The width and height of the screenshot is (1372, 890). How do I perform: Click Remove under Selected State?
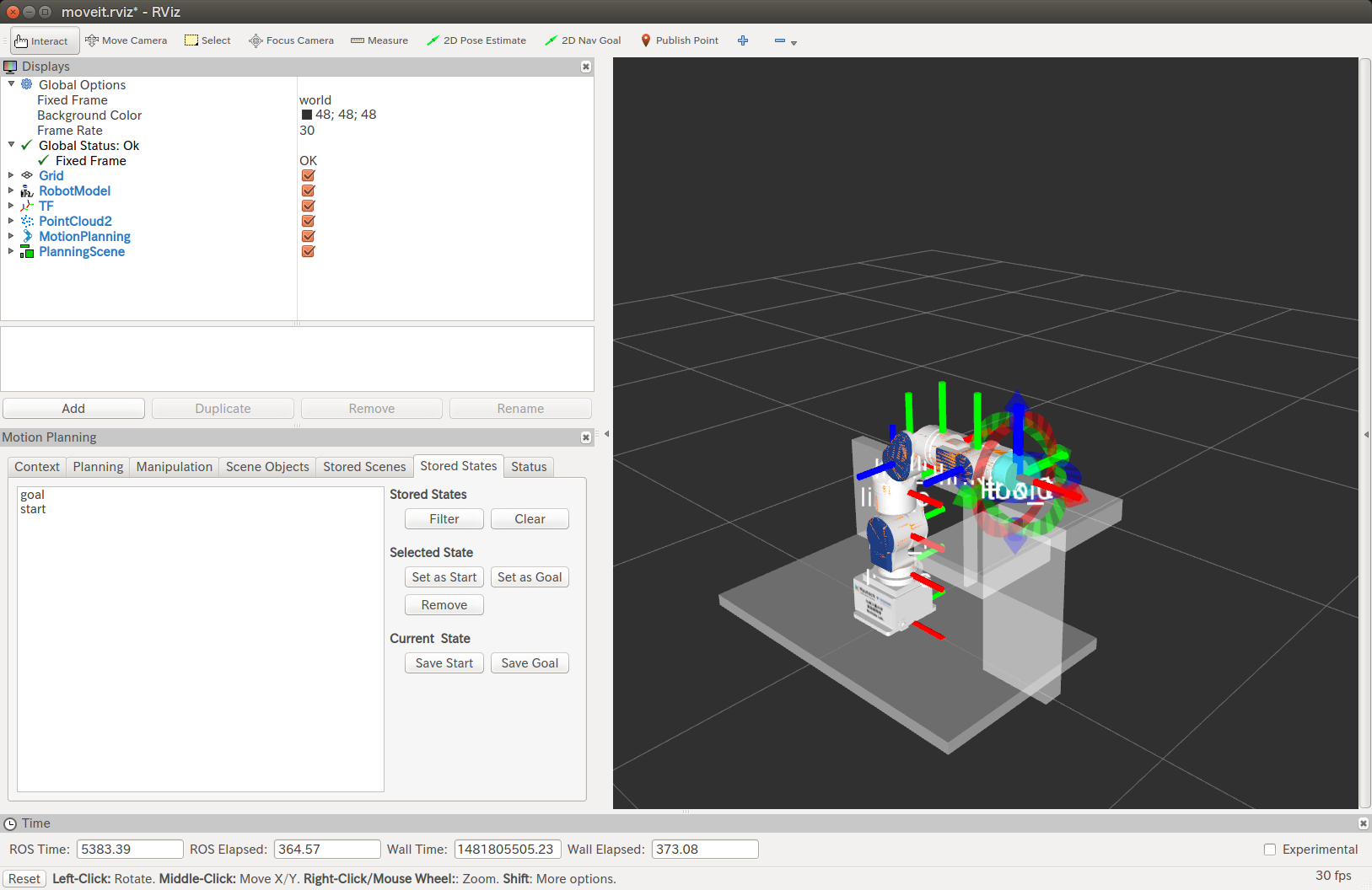click(x=444, y=605)
